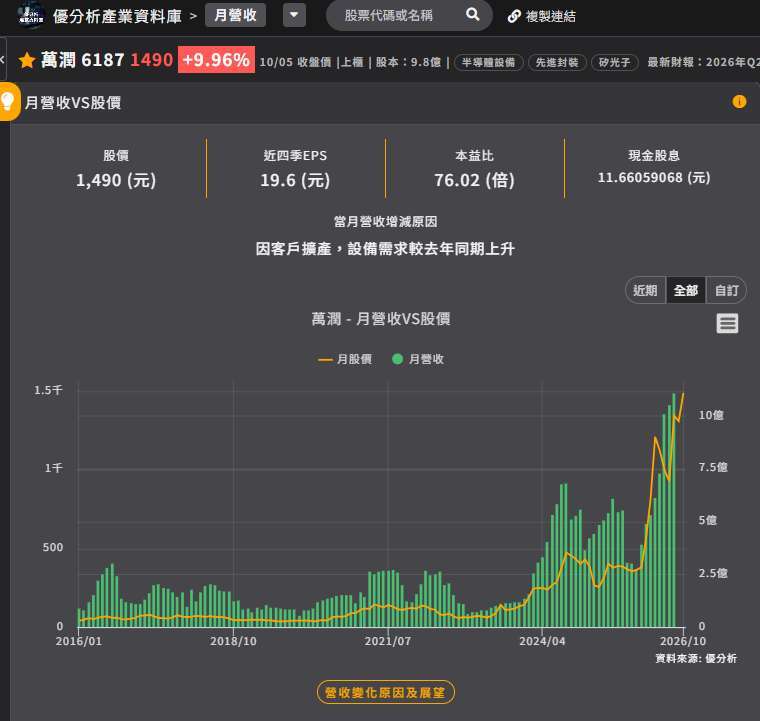760x721 pixels.
Task: Click the 2021/07 axis label
Action: (388, 641)
